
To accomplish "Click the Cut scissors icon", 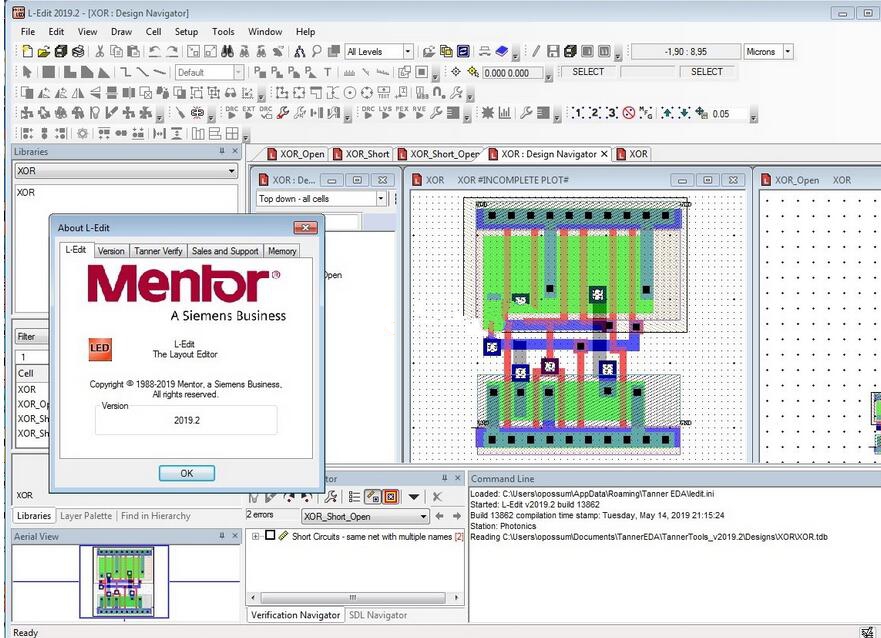I will 99,52.
